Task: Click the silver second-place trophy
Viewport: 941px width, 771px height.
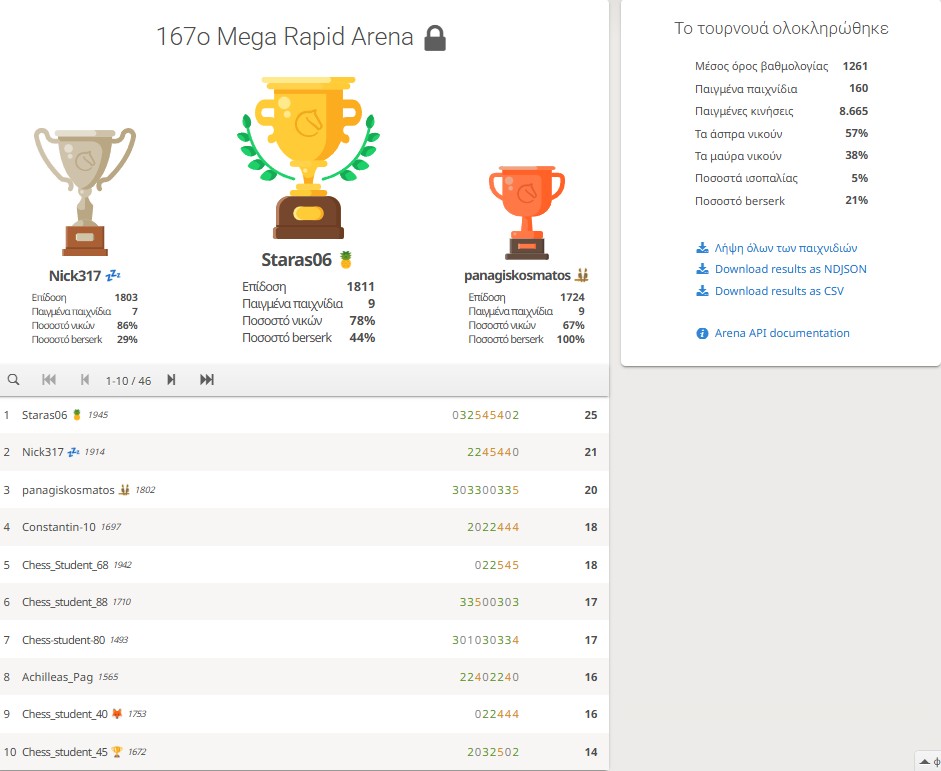Action: 85,192
